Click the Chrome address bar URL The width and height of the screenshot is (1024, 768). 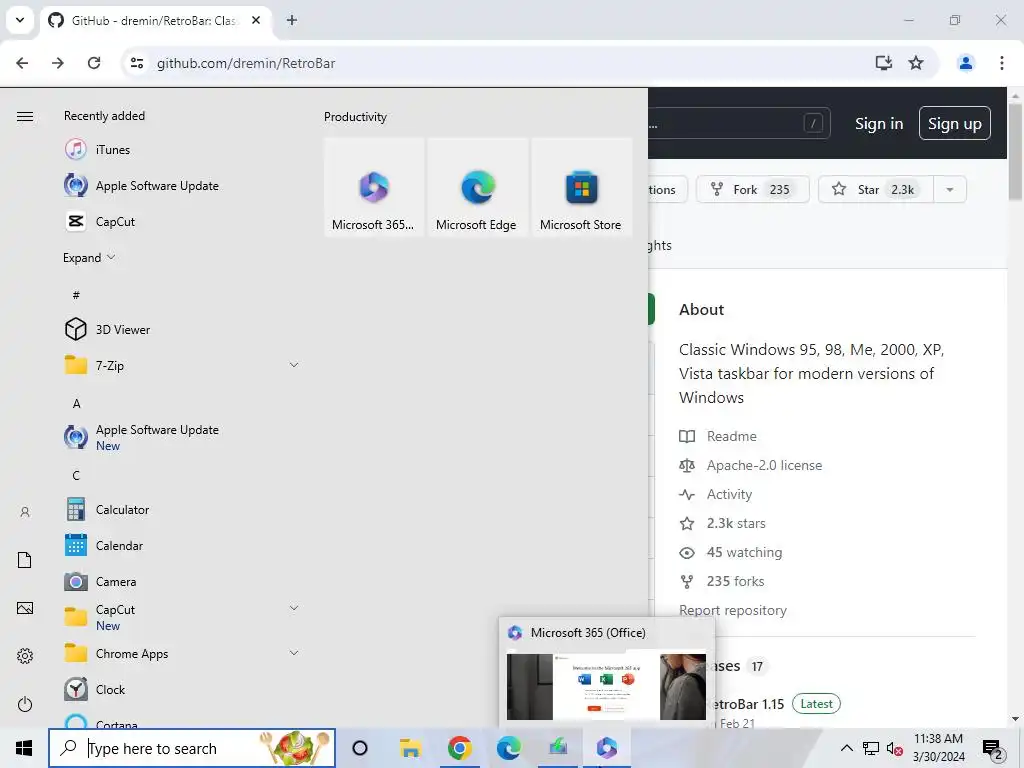[x=246, y=63]
